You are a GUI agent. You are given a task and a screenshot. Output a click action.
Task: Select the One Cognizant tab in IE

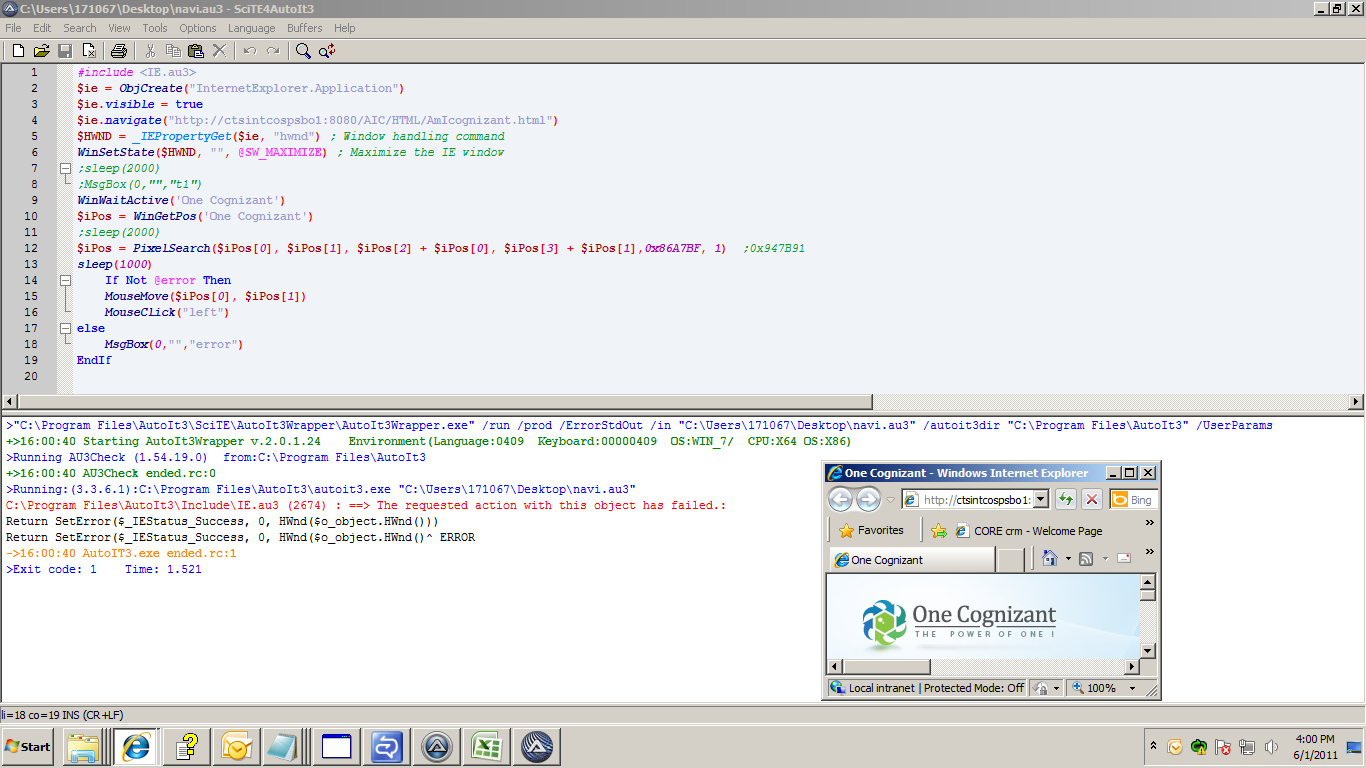pos(911,560)
